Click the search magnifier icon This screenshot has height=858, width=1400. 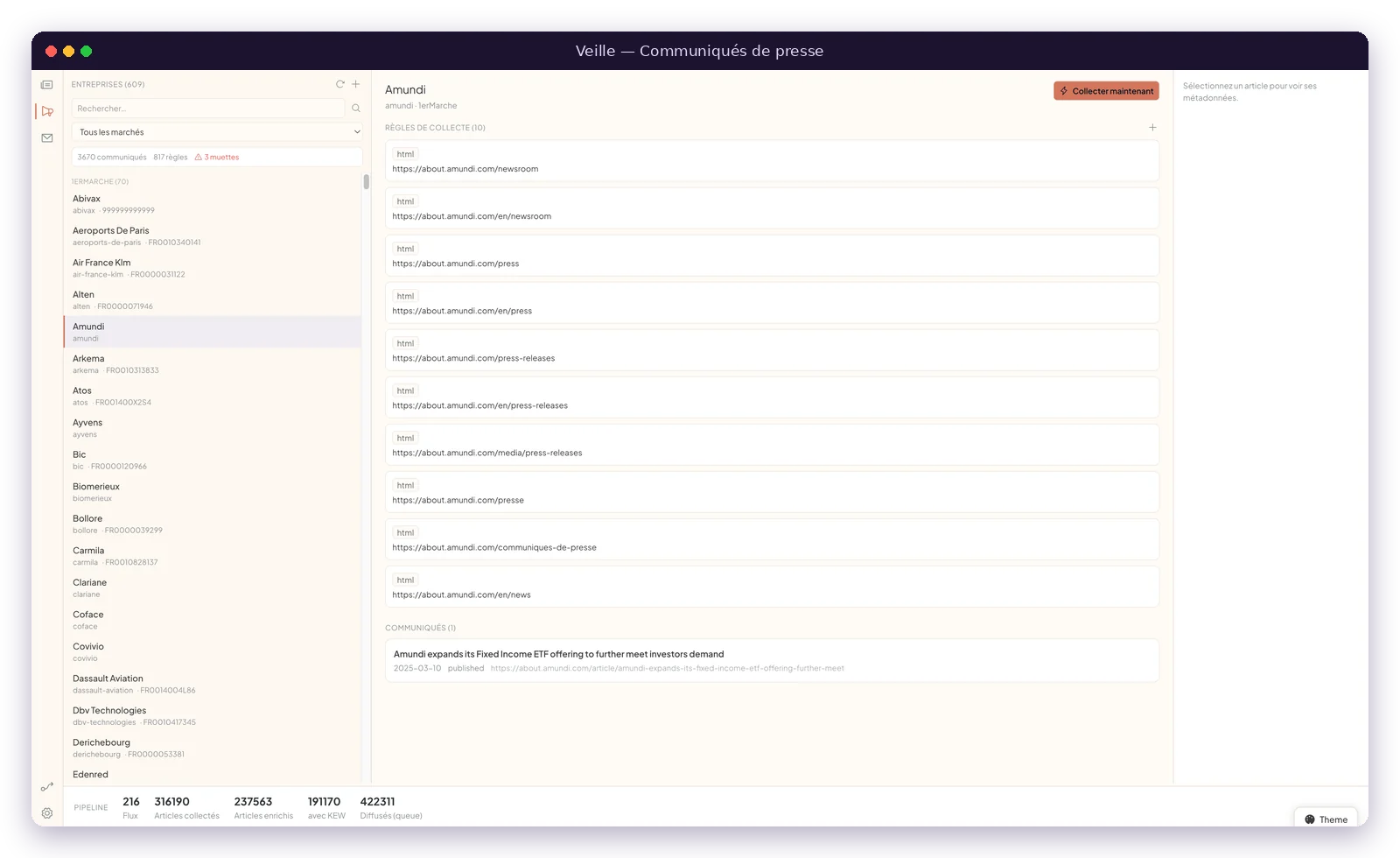[x=356, y=109]
